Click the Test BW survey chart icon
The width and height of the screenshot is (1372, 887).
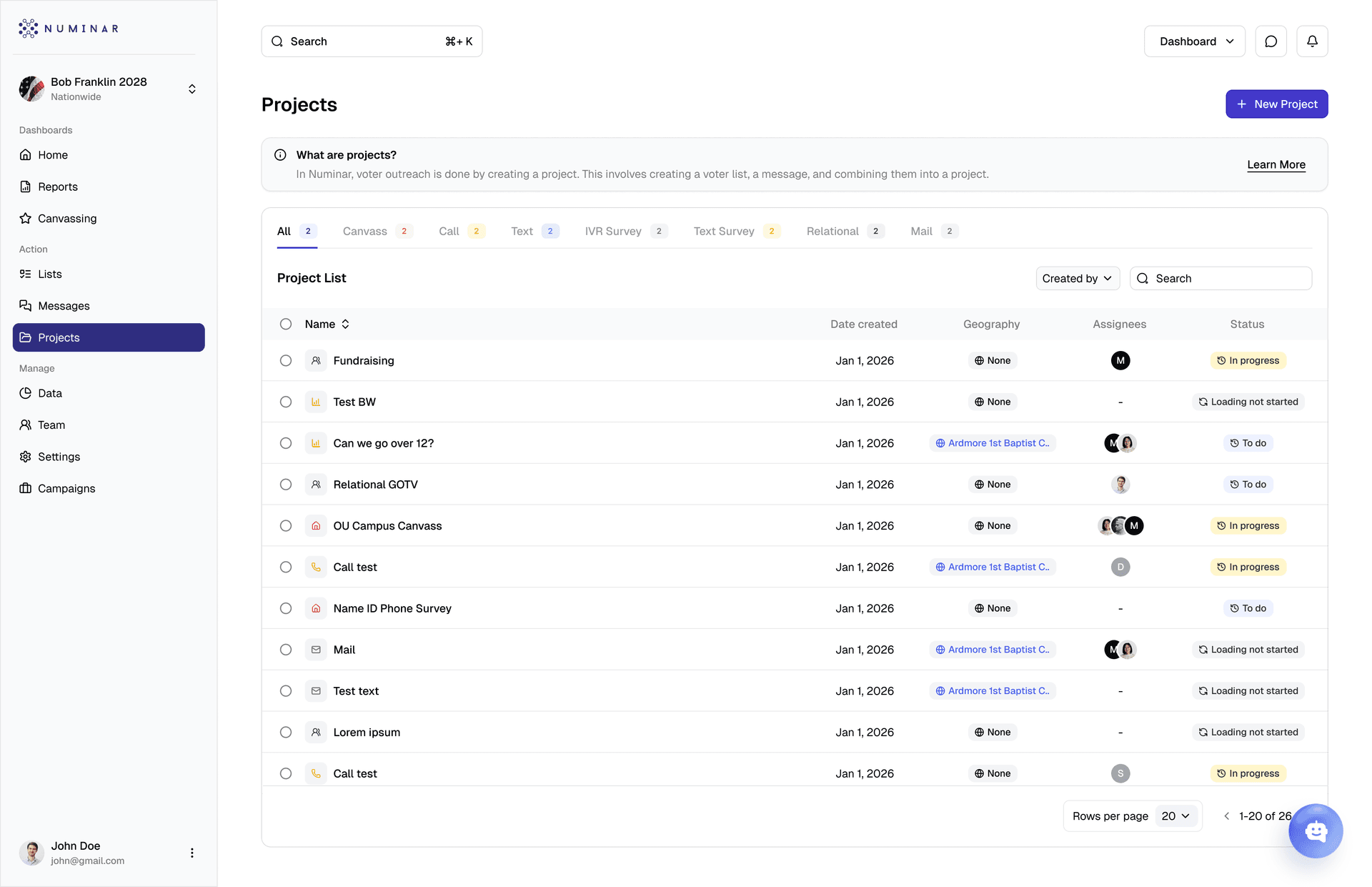coord(316,402)
